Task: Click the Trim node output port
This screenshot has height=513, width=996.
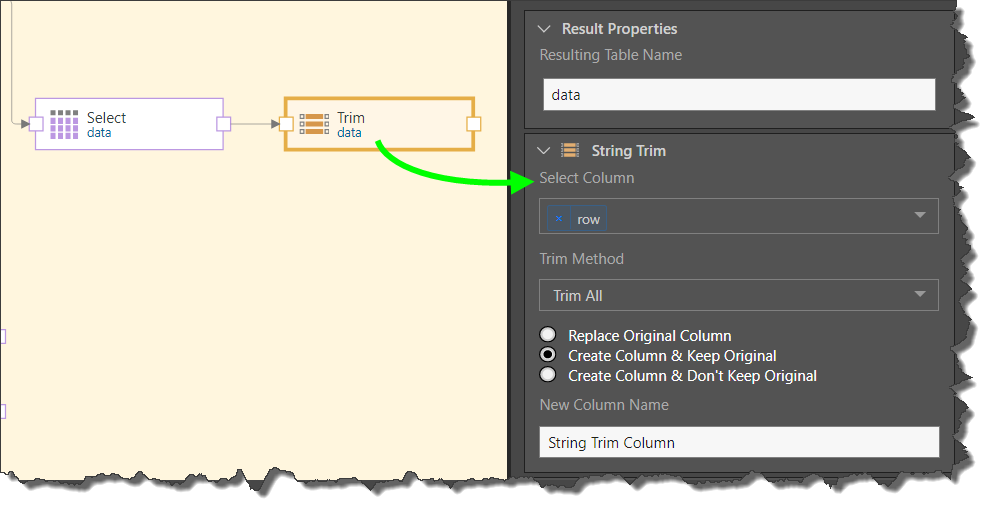Action: (x=473, y=124)
